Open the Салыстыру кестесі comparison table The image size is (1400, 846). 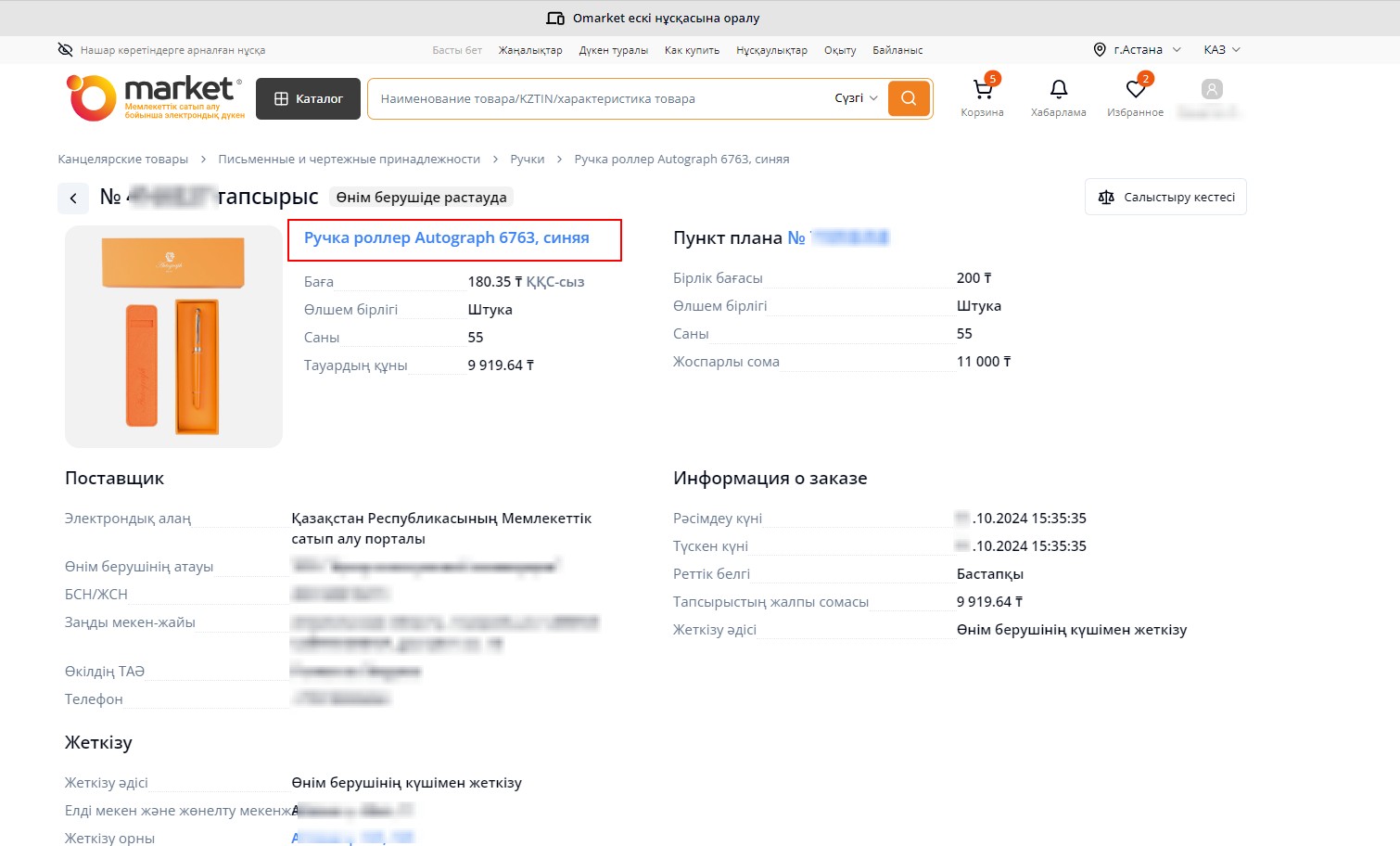pos(1165,197)
